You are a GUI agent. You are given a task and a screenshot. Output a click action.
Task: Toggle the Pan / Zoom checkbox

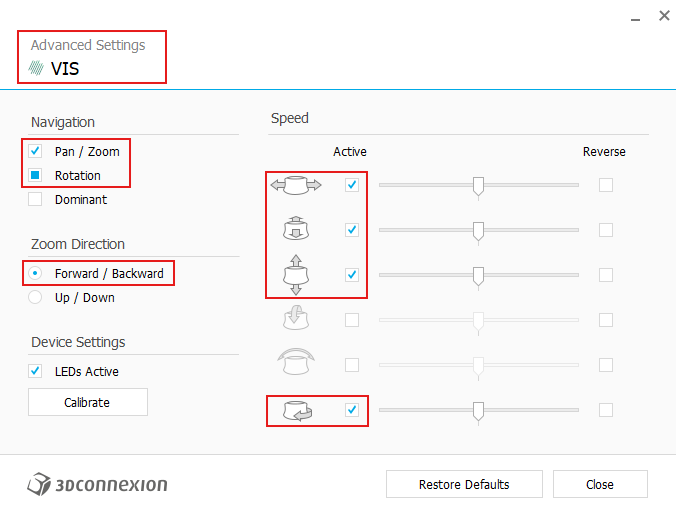coord(35,151)
